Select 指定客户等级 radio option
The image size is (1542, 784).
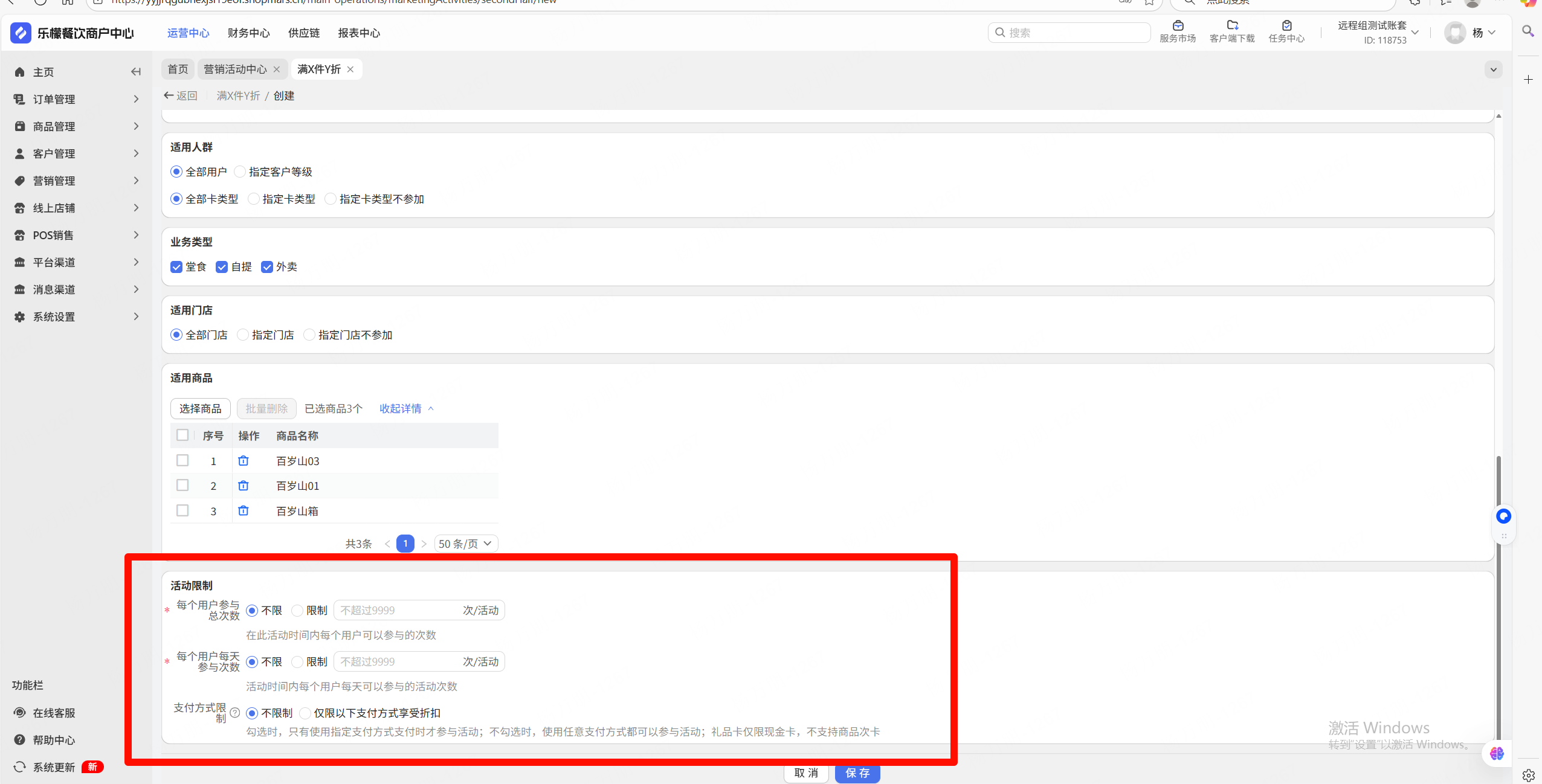[240, 172]
